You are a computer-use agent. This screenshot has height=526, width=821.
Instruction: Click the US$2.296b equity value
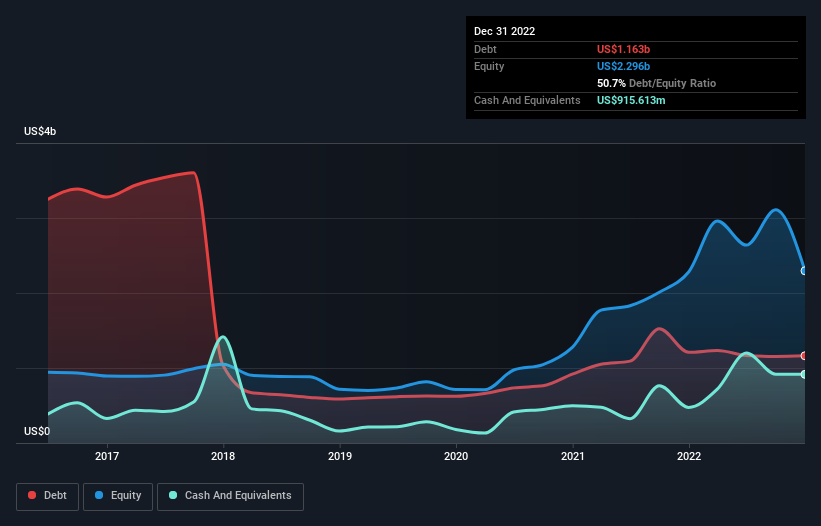click(x=623, y=66)
